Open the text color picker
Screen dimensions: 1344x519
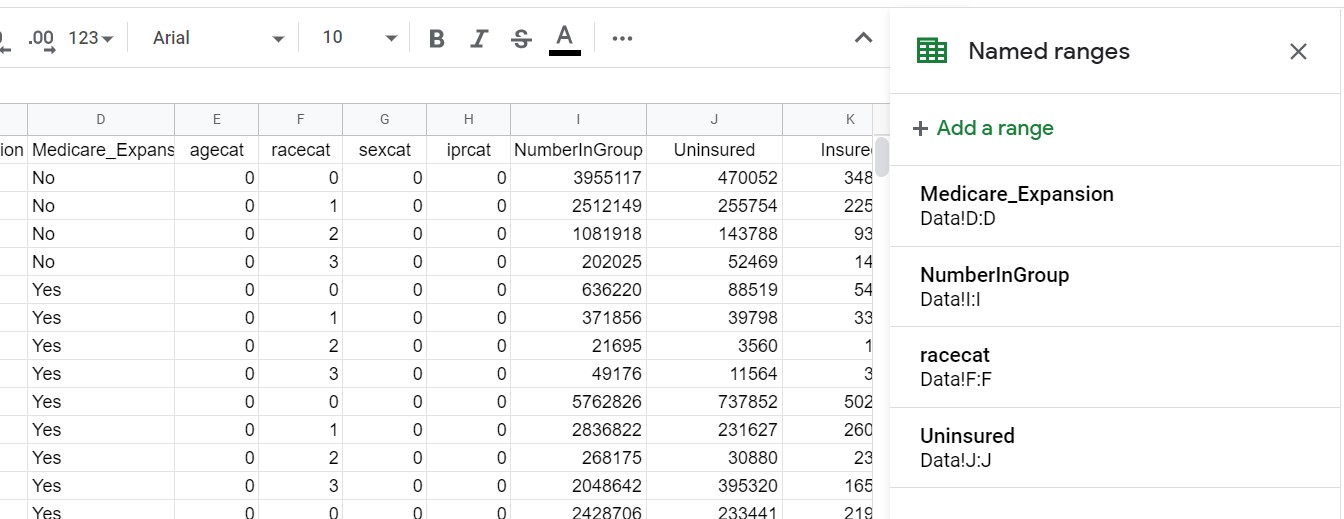tap(564, 38)
